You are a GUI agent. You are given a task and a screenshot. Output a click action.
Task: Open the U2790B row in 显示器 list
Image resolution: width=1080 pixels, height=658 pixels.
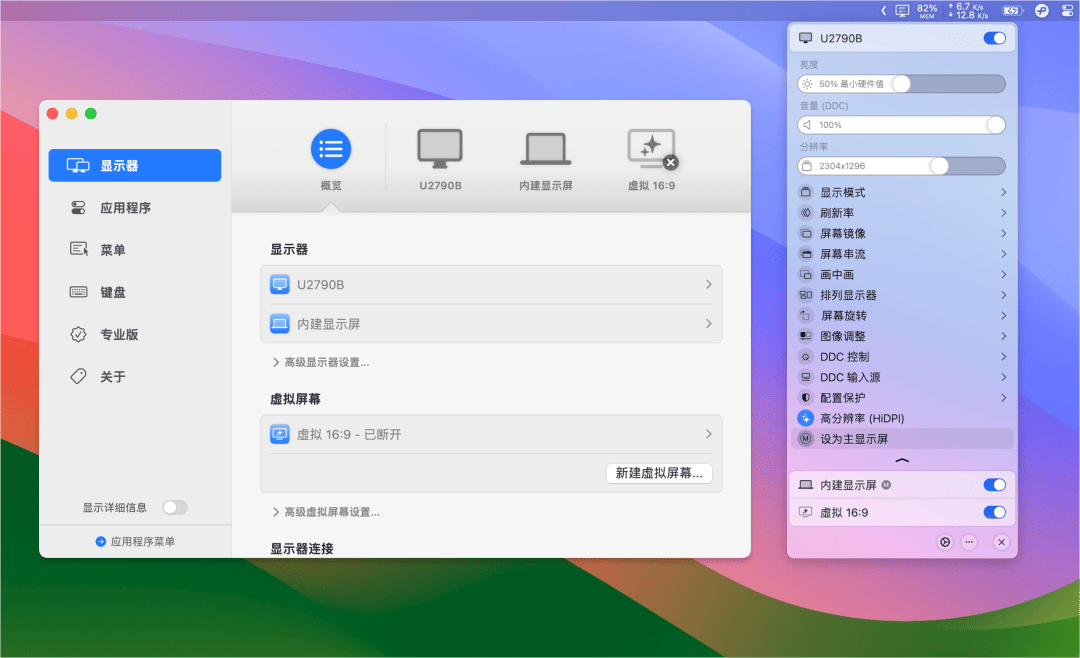[x=491, y=285]
